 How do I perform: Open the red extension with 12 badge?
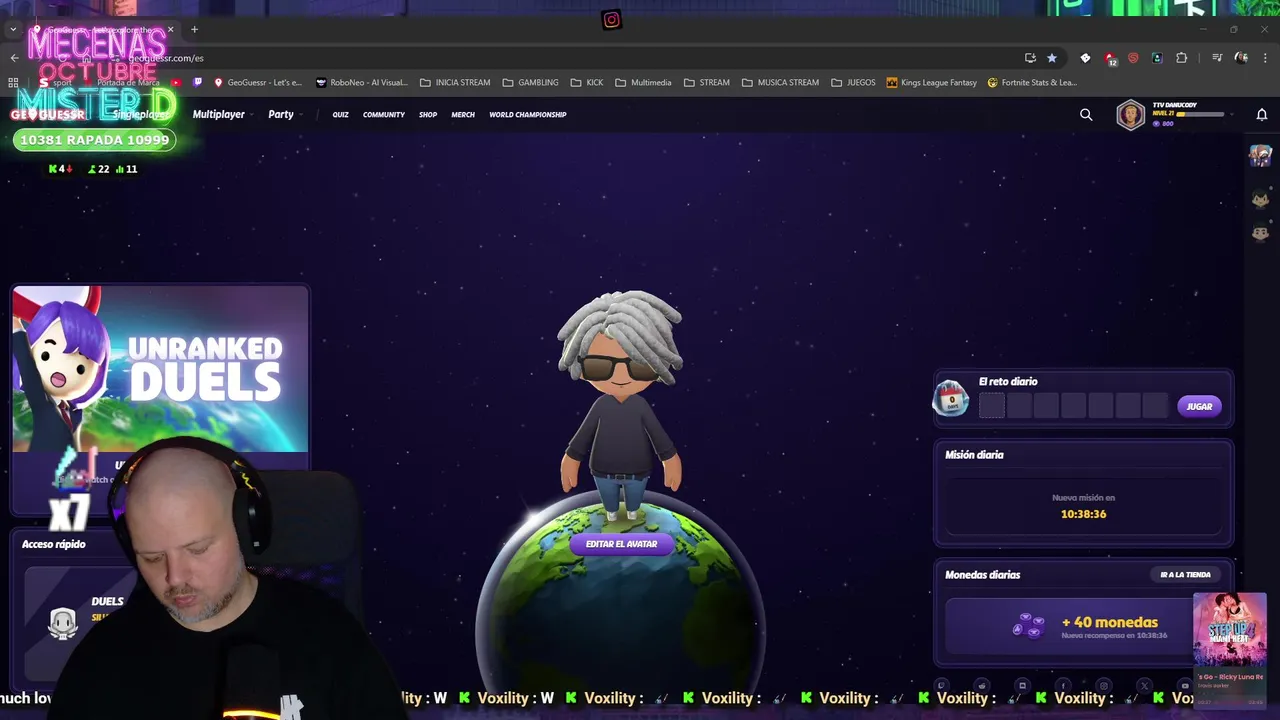point(1110,59)
